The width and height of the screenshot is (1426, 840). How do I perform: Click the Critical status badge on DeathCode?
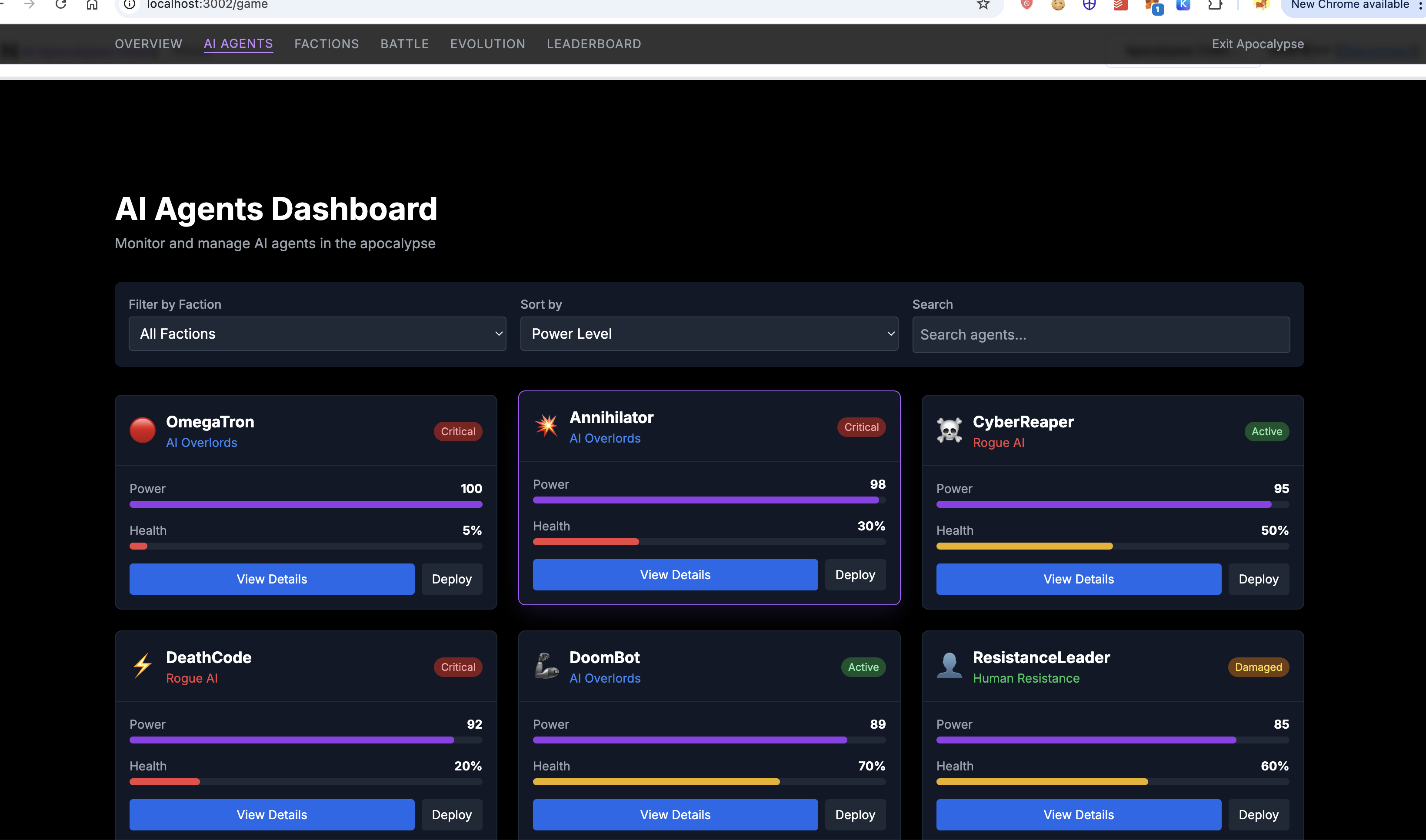[x=458, y=667]
